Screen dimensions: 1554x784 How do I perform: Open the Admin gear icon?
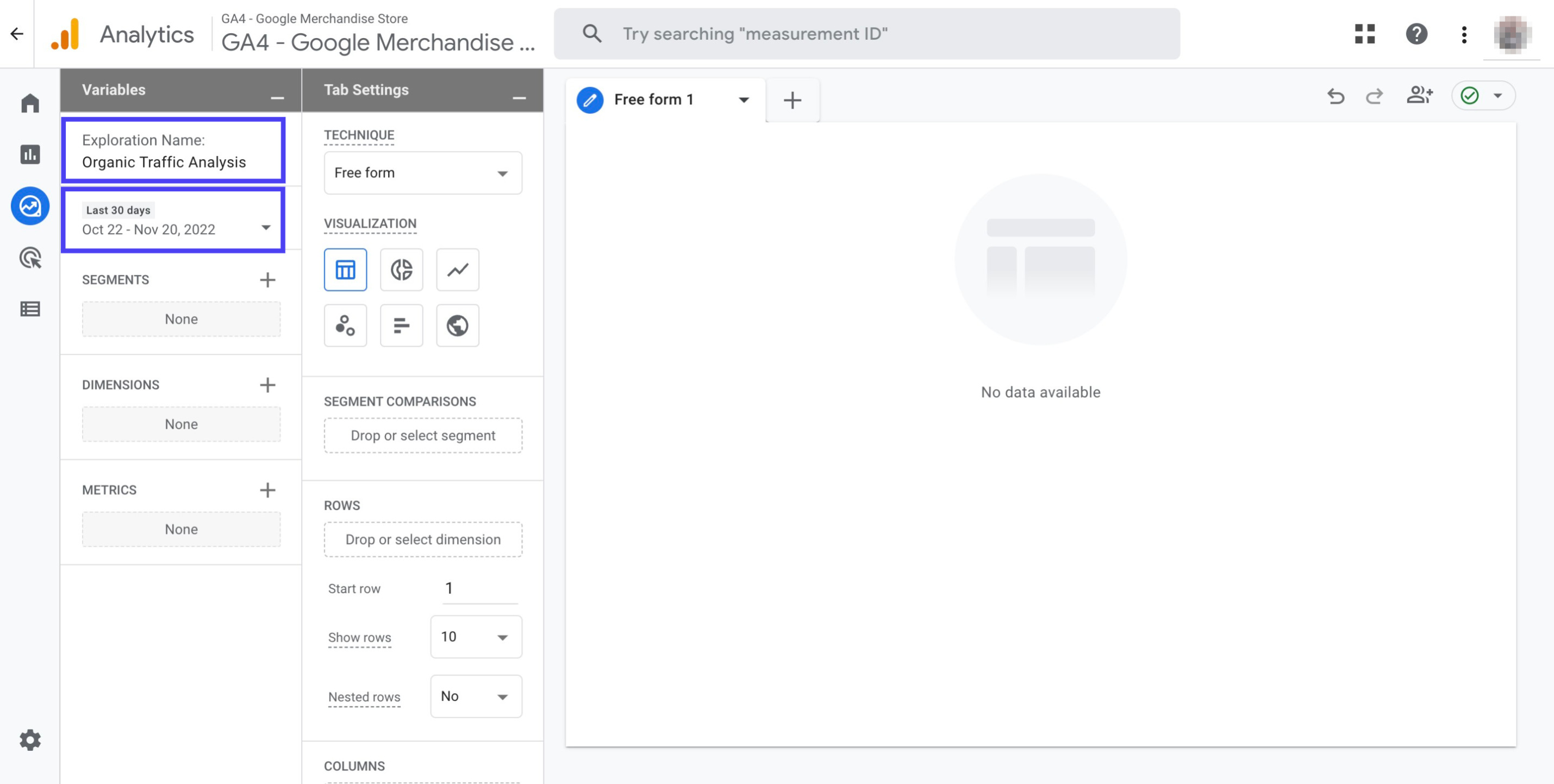[30, 740]
